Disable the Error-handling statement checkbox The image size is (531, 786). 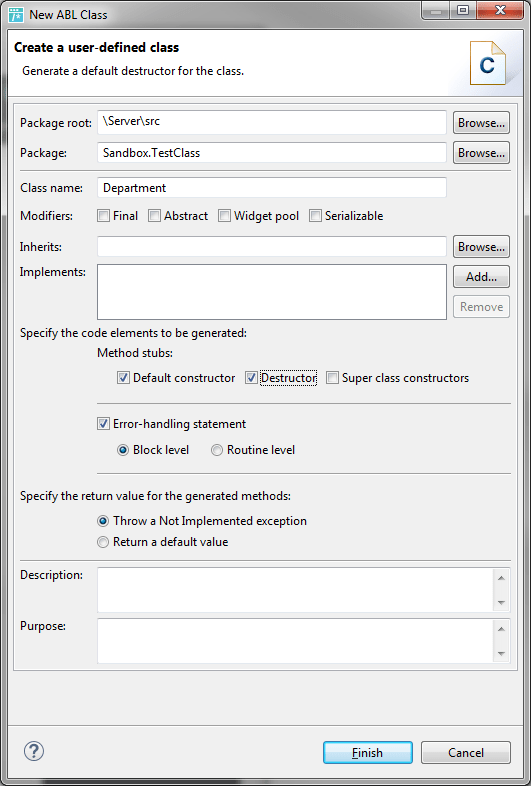[x=103, y=424]
